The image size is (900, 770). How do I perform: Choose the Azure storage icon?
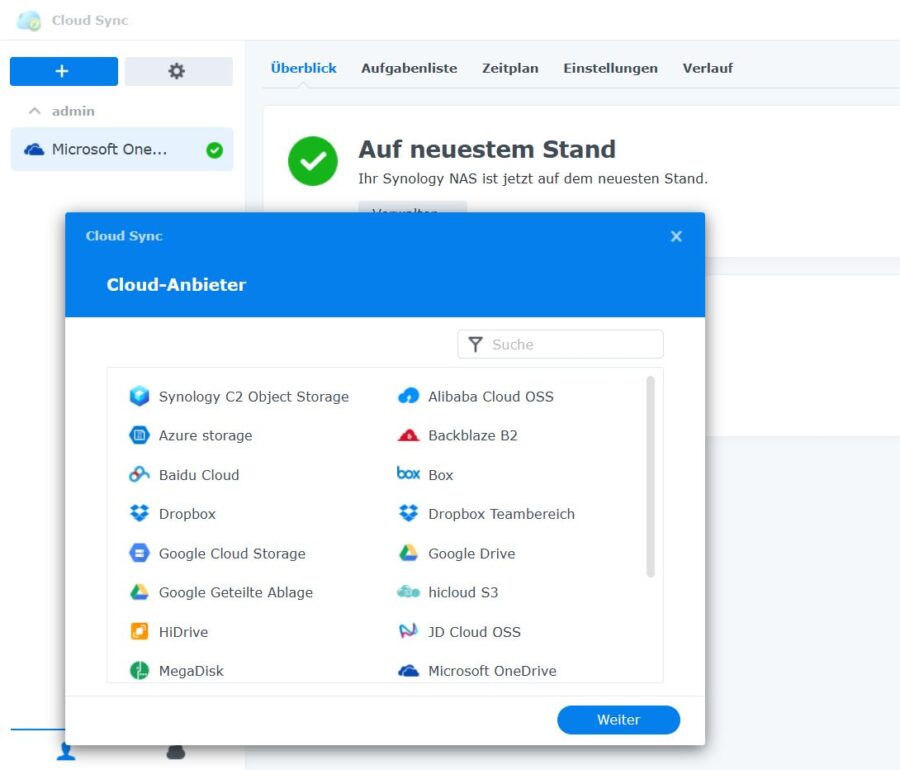[139, 435]
